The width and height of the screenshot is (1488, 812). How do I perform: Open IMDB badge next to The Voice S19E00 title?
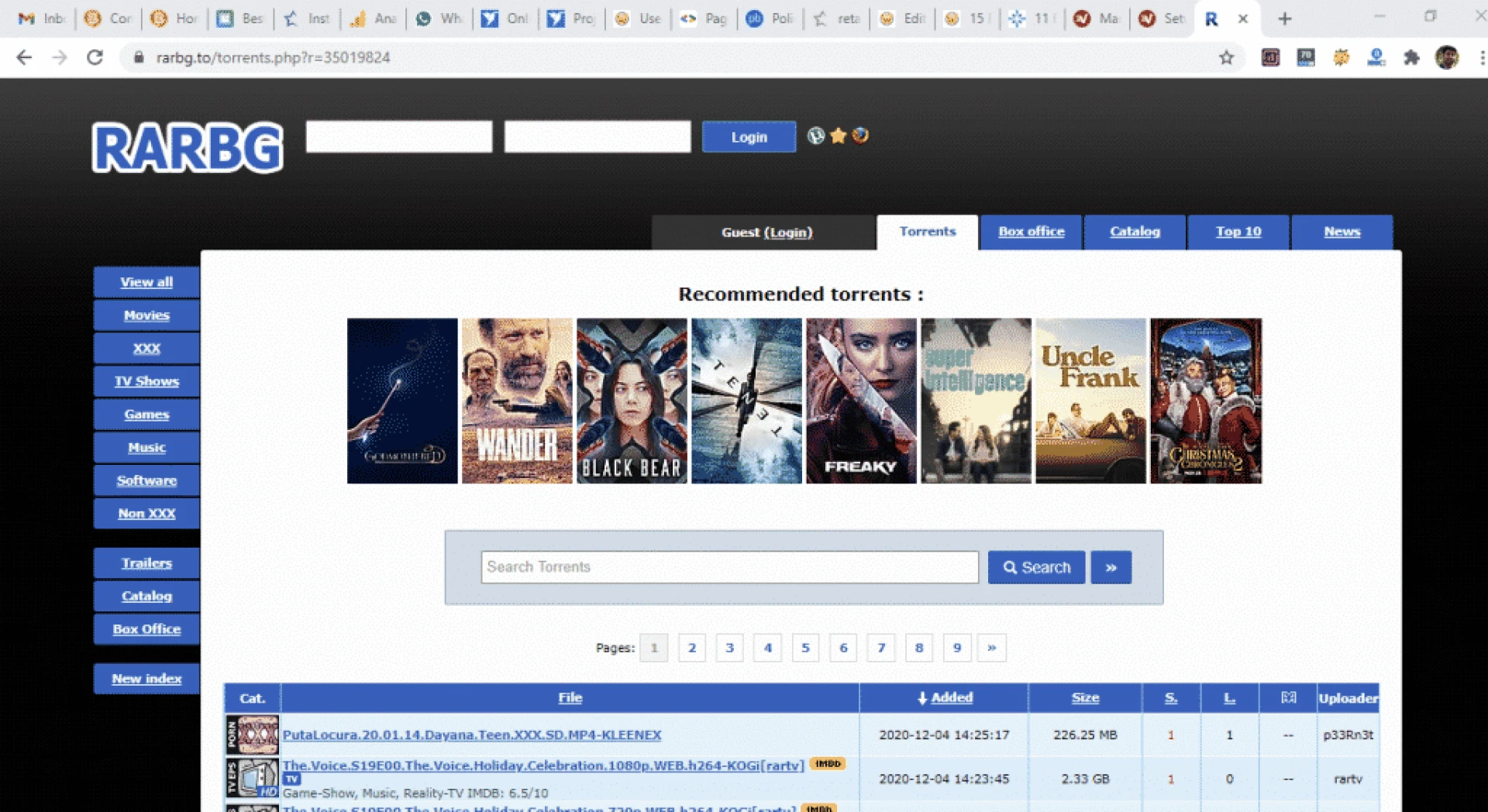(826, 764)
